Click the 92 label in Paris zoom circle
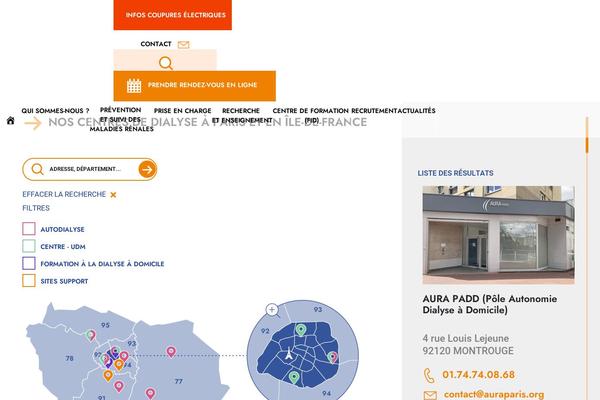The width and height of the screenshot is (600, 400). coord(265,331)
